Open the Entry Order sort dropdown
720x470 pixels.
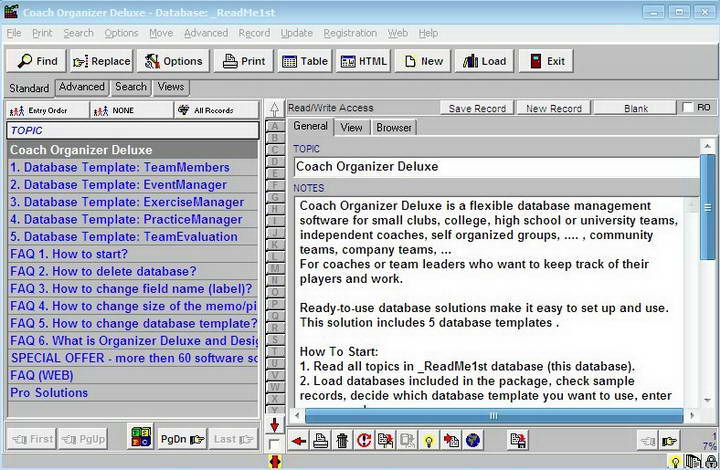[x=48, y=110]
